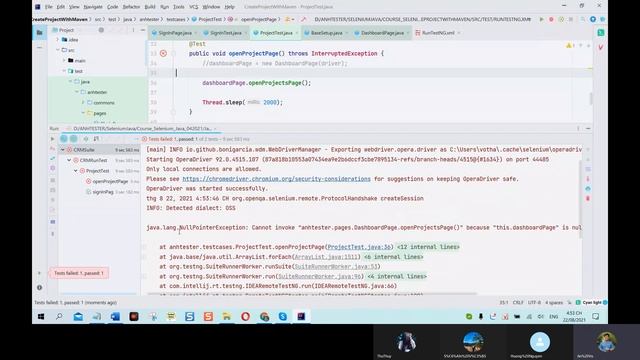Open the ProjectTest.java:36 stack trace link

coord(359,247)
